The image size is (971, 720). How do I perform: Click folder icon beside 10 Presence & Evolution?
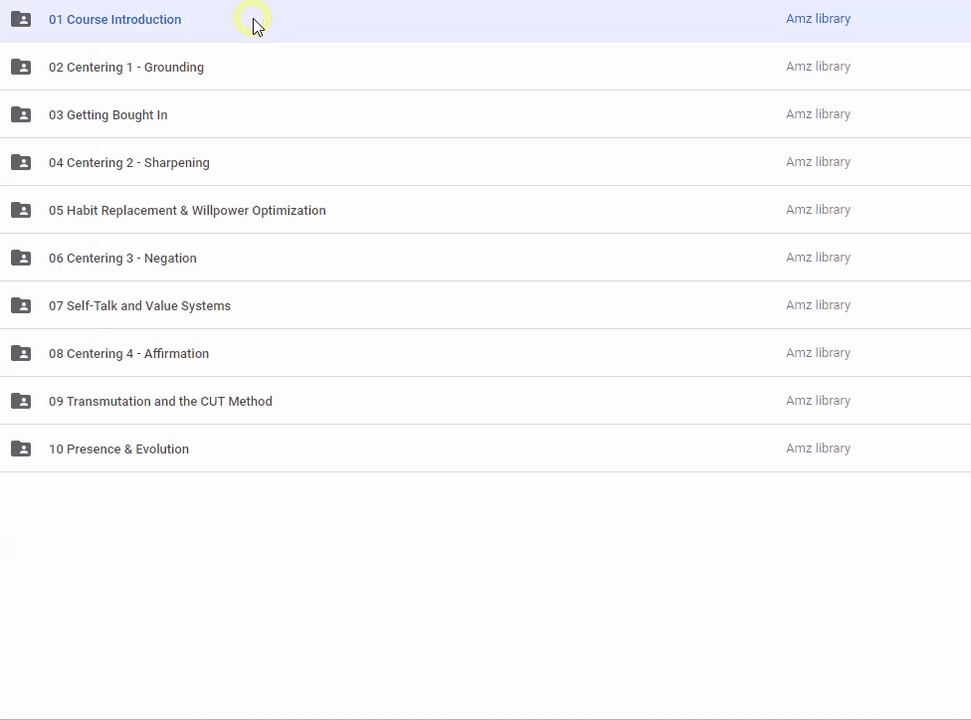(x=21, y=449)
